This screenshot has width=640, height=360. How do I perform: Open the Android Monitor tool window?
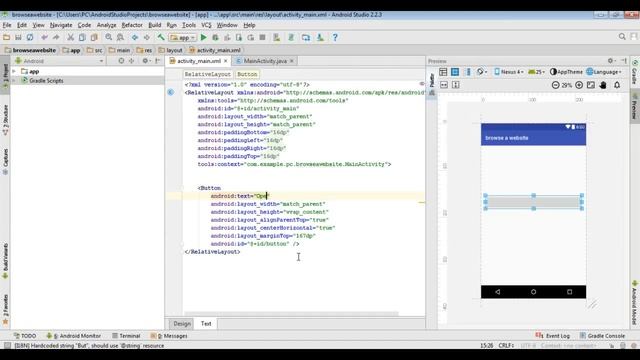coord(73,336)
